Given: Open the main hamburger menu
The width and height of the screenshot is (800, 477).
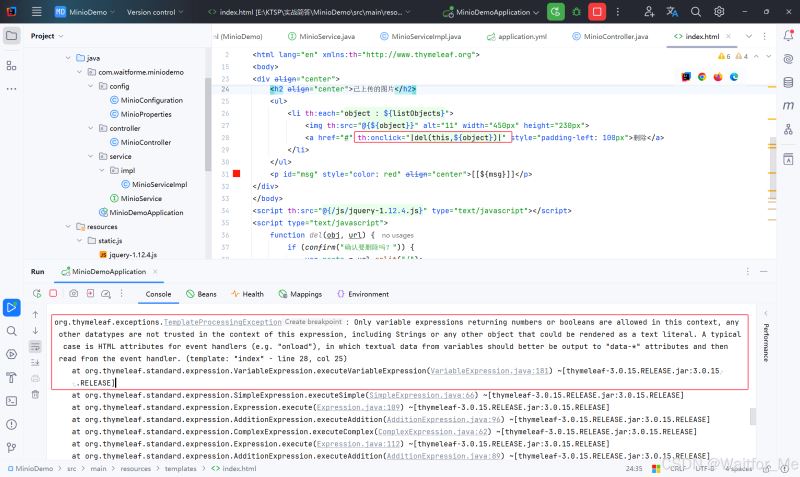Looking at the screenshot, I should point(36,11).
